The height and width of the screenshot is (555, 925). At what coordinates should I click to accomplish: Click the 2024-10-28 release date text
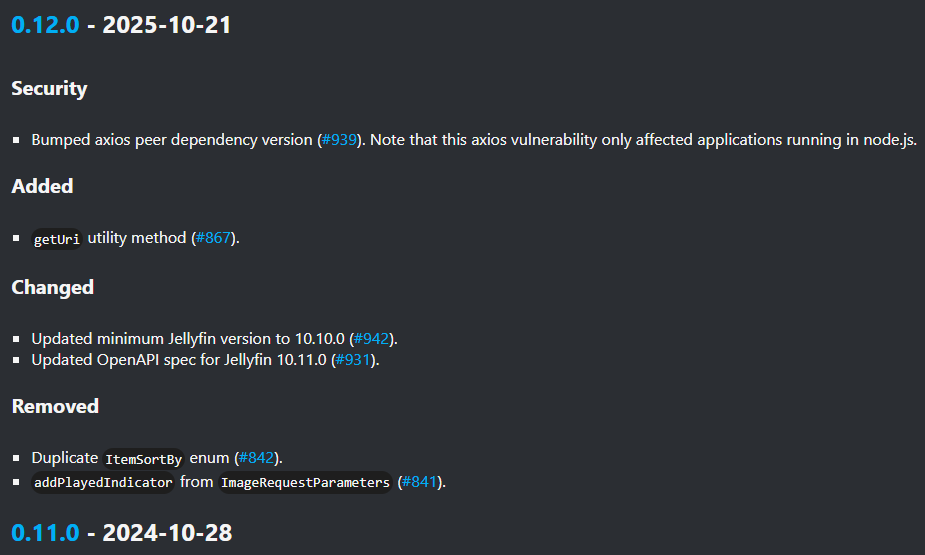point(166,533)
